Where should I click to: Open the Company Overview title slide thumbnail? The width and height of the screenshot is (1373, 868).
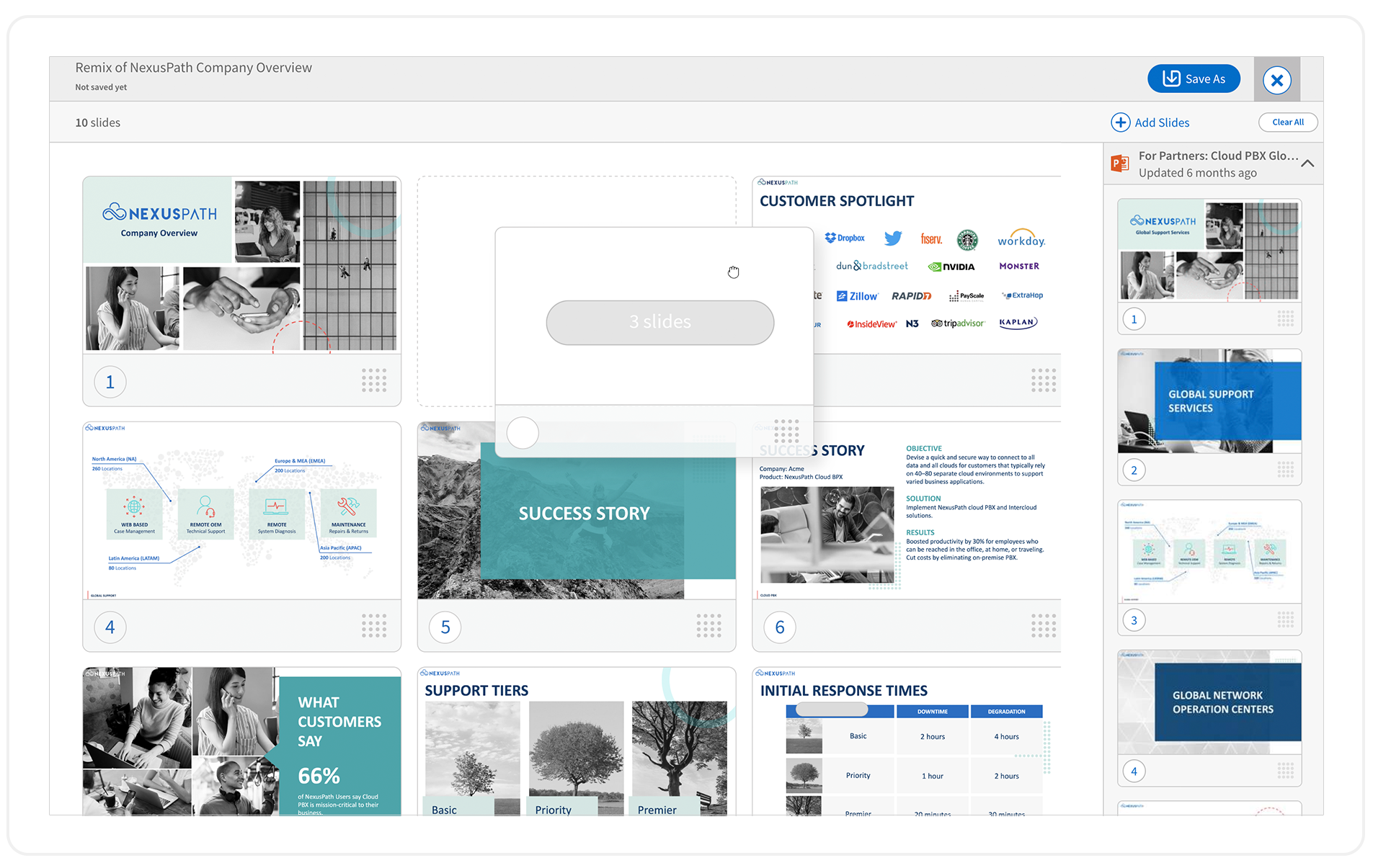(x=241, y=265)
